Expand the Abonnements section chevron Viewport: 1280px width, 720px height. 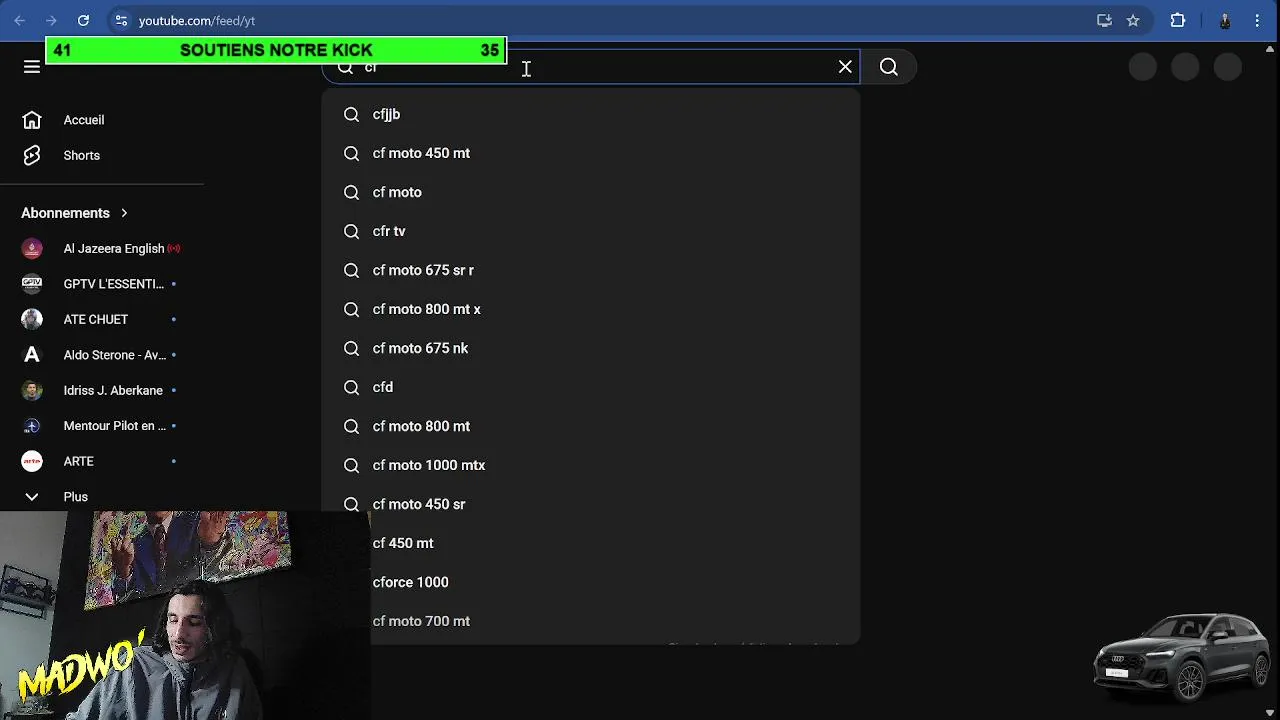pos(124,213)
